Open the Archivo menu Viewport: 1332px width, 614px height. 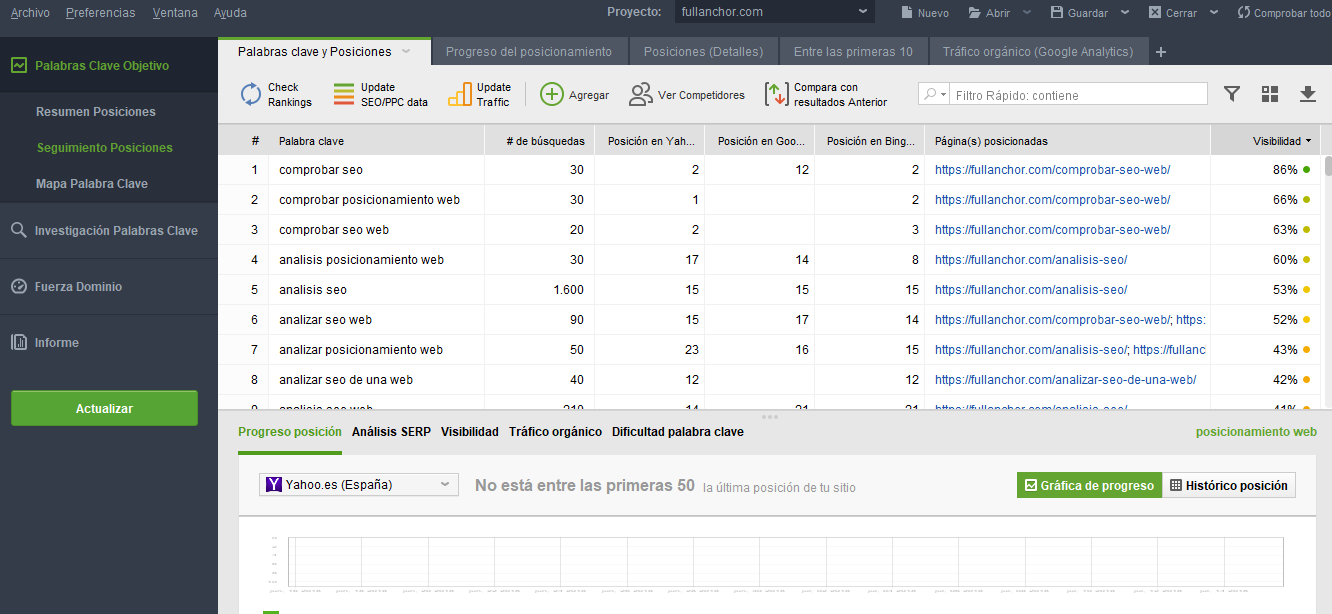(x=30, y=13)
